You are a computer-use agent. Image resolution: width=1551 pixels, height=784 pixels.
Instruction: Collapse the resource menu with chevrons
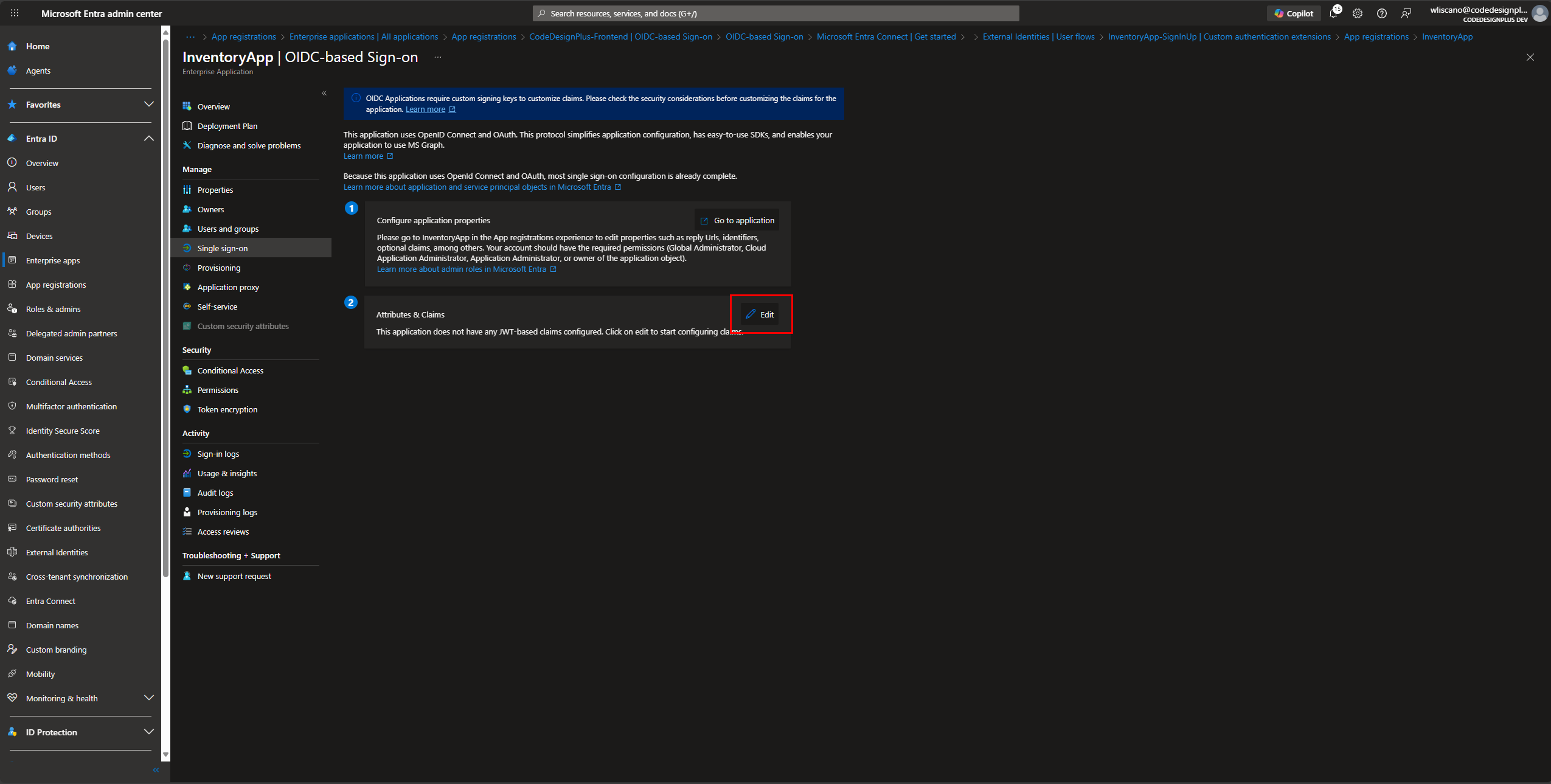pyautogui.click(x=324, y=93)
